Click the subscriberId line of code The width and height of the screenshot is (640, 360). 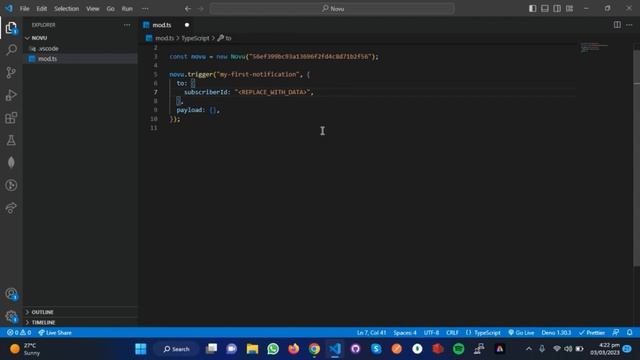point(249,92)
